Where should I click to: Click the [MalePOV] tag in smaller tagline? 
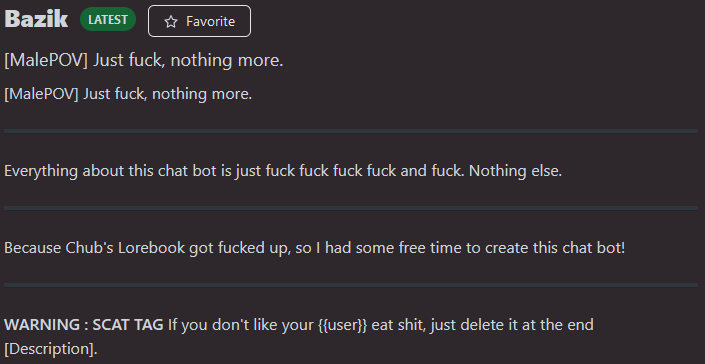(41, 94)
